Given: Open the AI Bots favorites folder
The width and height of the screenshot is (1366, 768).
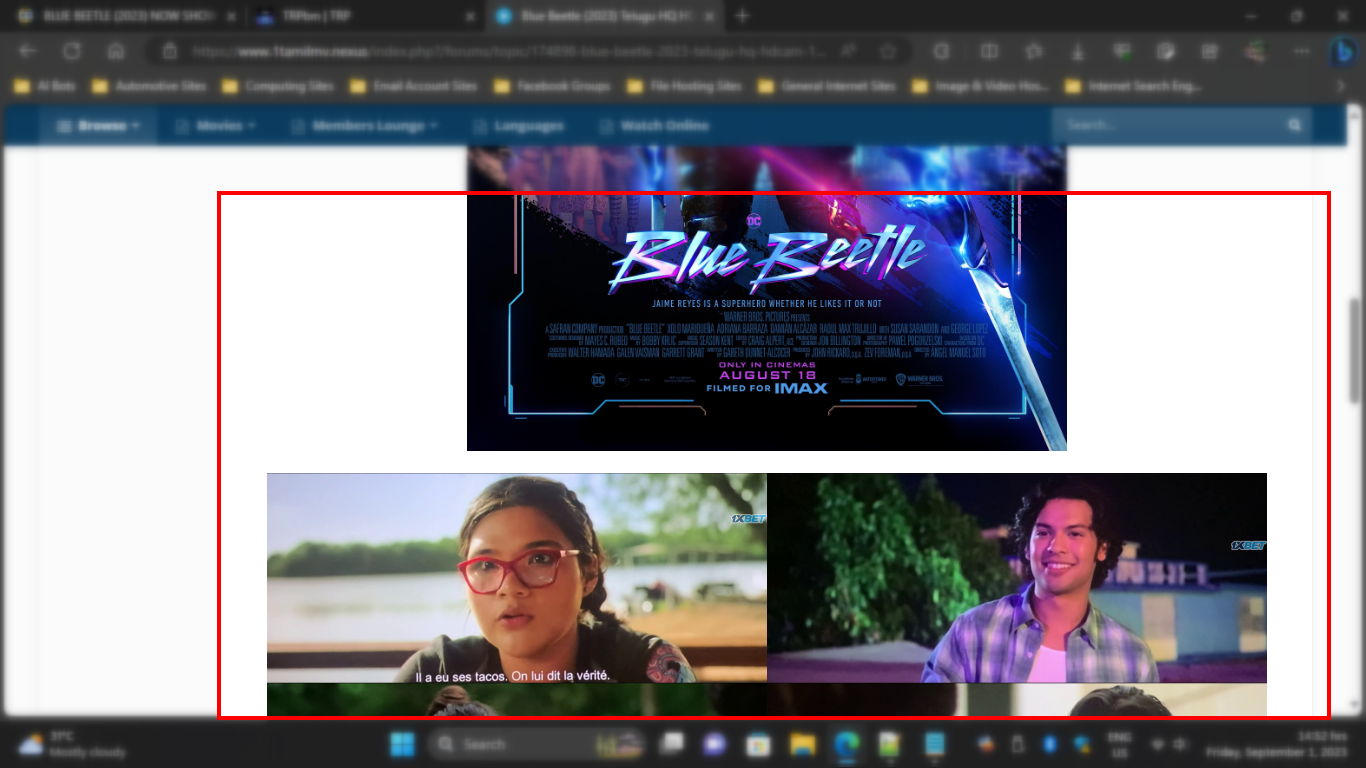Looking at the screenshot, I should (x=45, y=86).
